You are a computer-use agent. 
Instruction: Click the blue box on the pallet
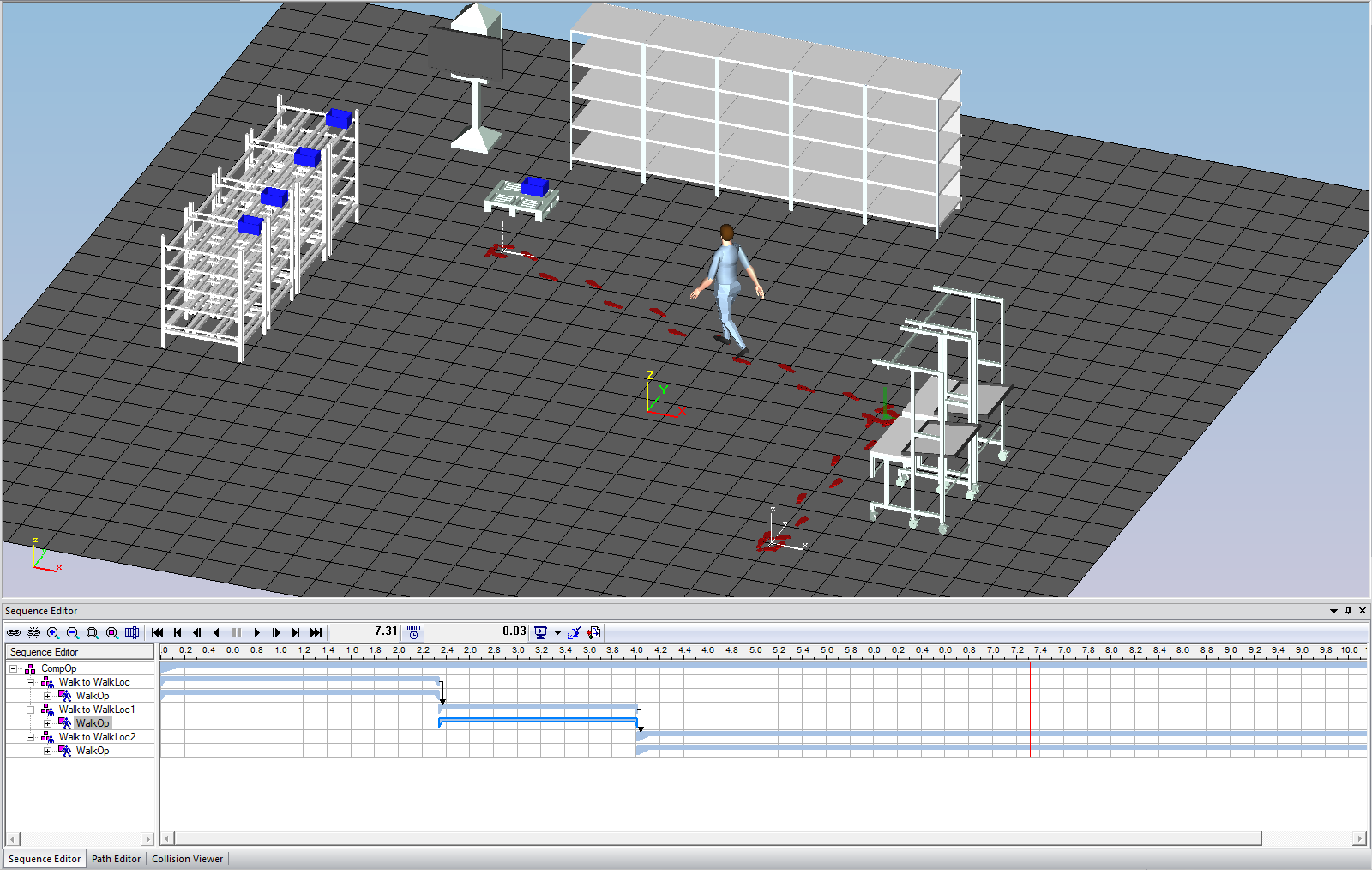click(x=534, y=186)
